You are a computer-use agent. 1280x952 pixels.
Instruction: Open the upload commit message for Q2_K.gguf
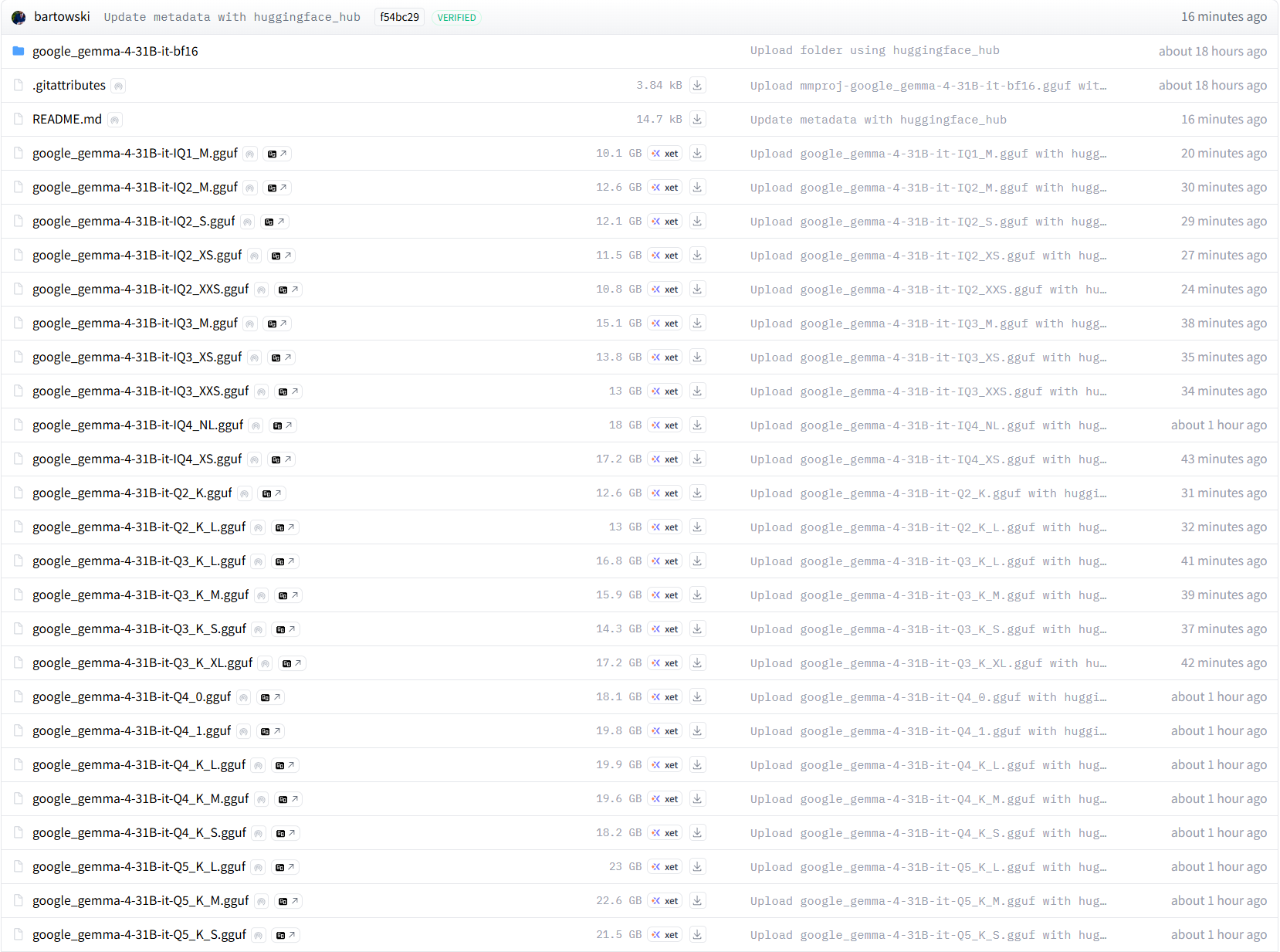coord(928,493)
